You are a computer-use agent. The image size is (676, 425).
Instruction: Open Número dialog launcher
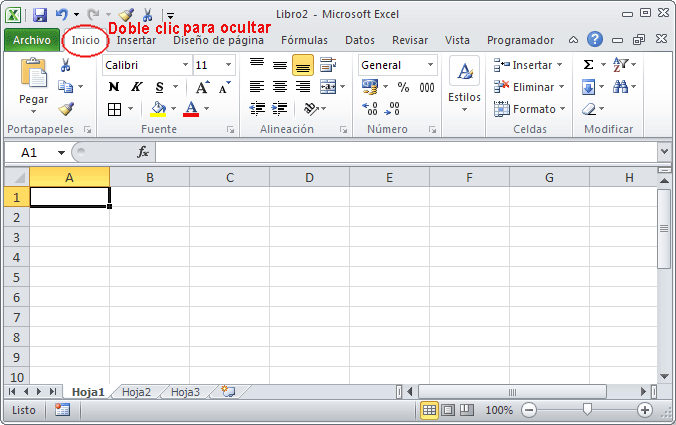[432, 130]
